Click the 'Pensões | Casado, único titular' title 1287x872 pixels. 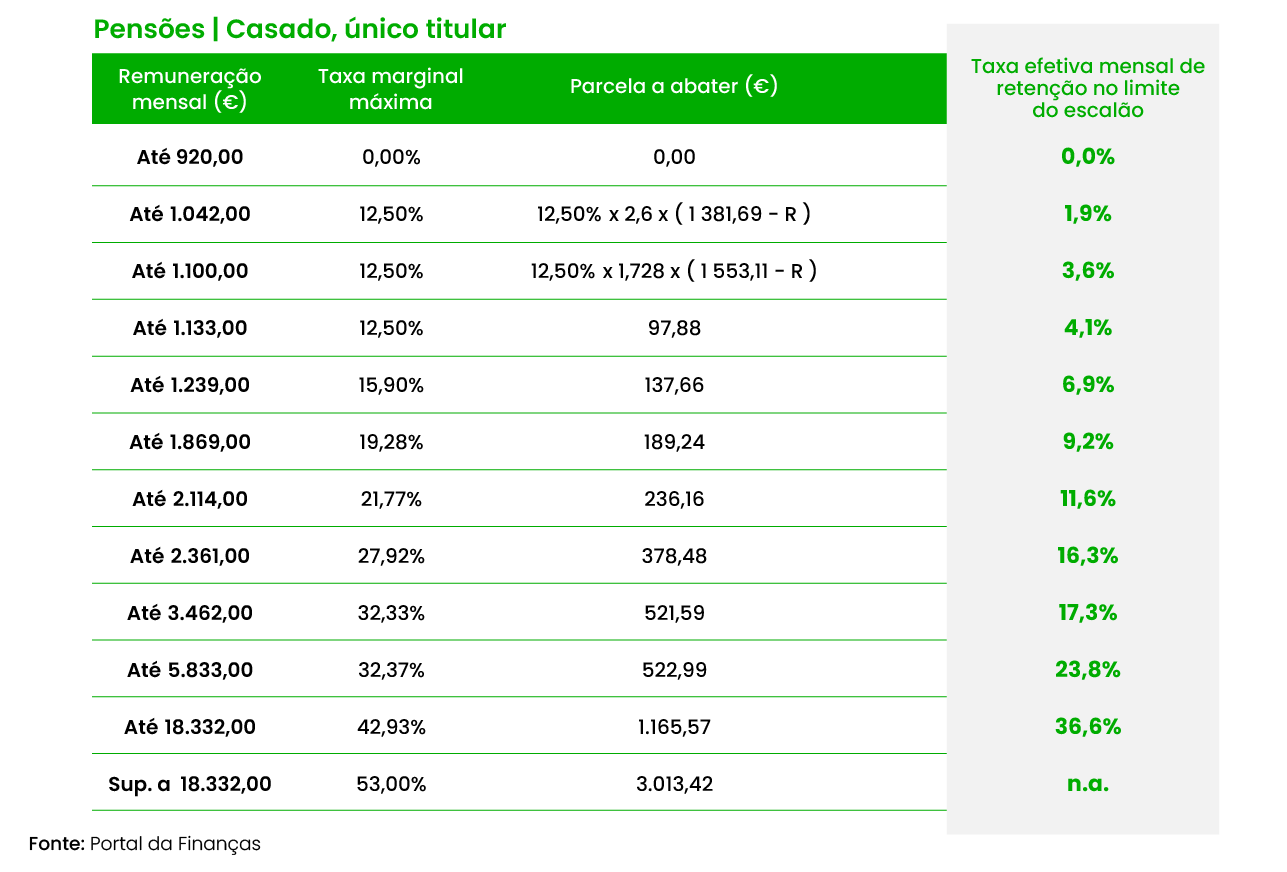tap(300, 30)
